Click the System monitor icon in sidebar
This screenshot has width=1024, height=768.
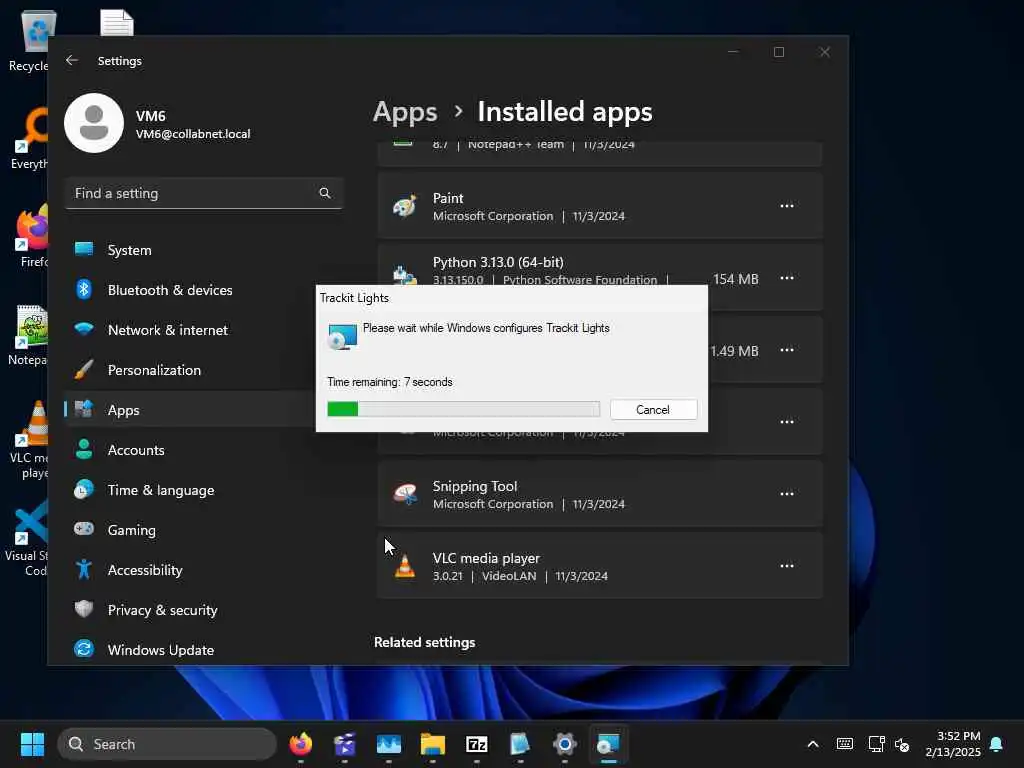(84, 249)
